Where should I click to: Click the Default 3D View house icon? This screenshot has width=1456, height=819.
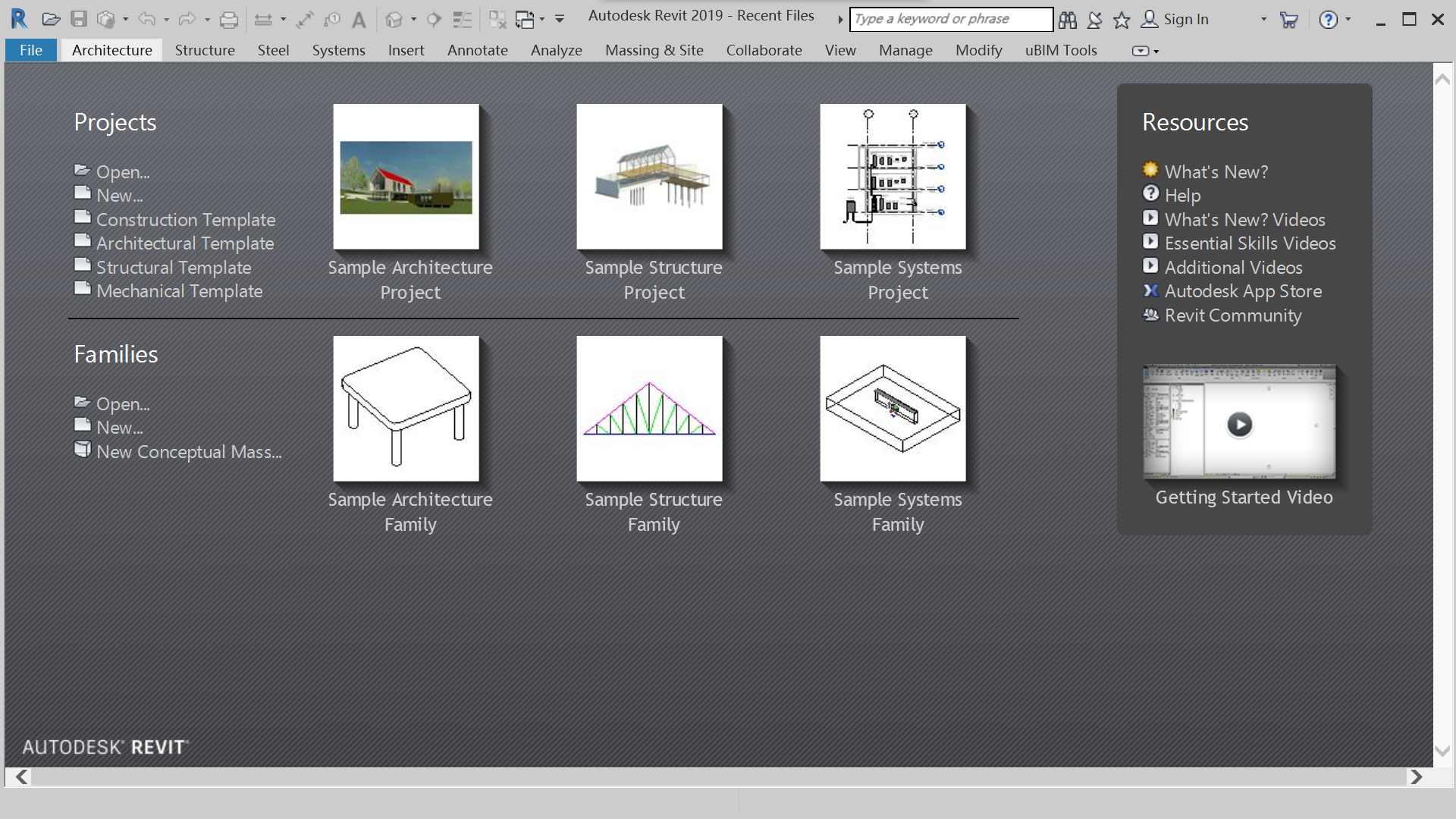393,20
